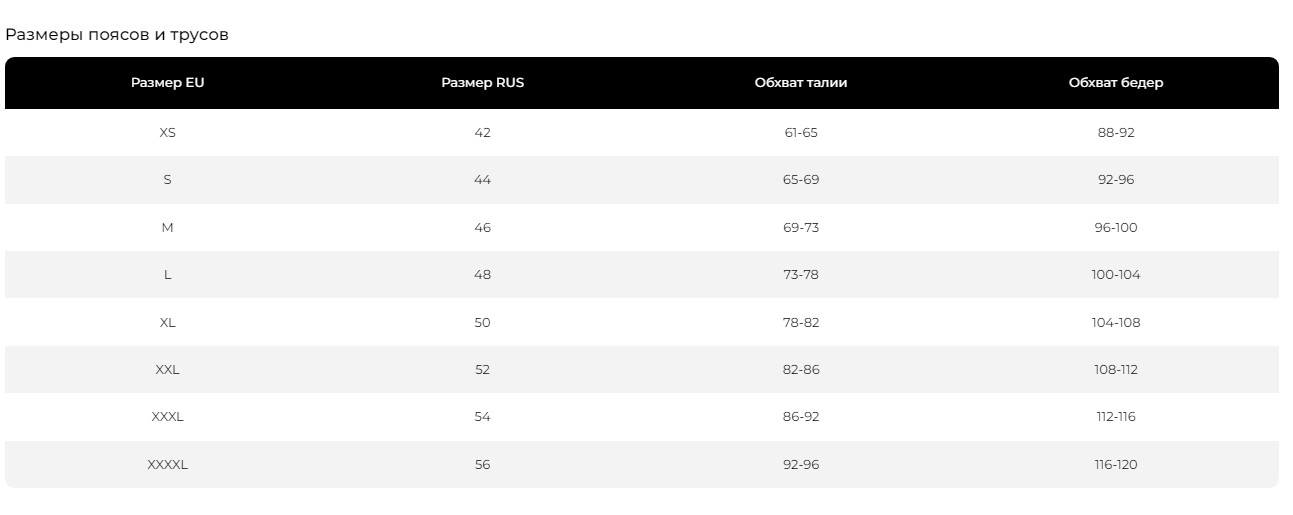1293x515 pixels.
Task: Click the "Обхват талии" column header
Action: tap(800, 83)
